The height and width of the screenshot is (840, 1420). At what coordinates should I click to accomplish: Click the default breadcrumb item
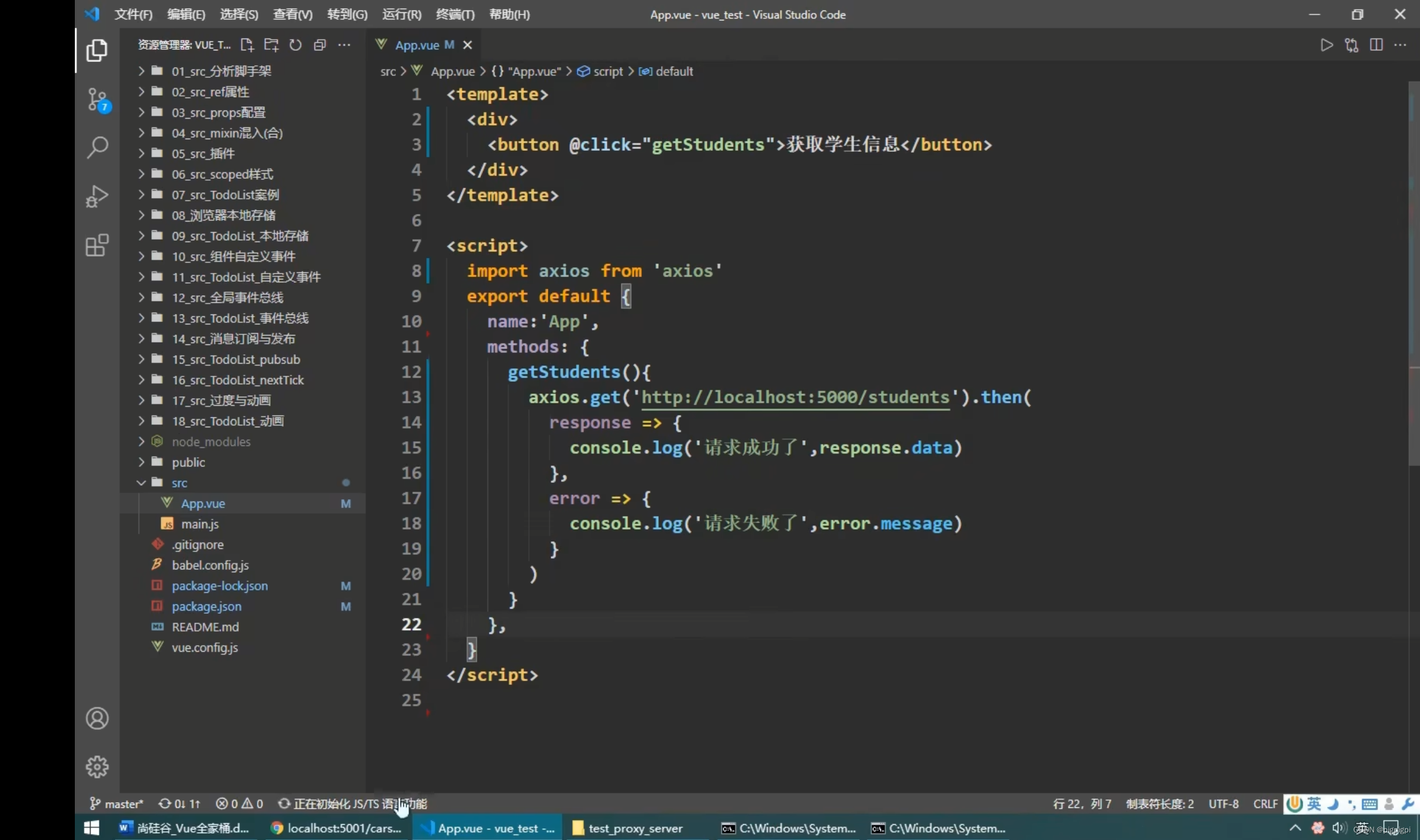[x=666, y=71]
